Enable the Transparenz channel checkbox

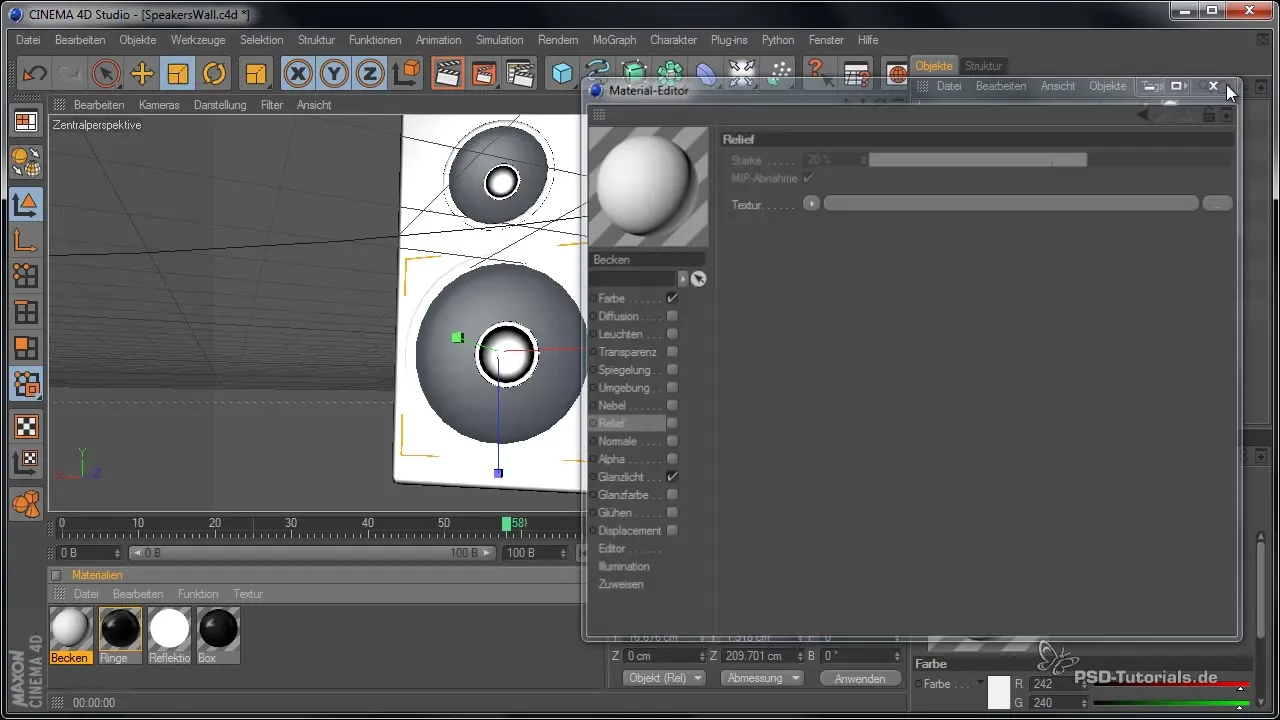click(x=672, y=352)
